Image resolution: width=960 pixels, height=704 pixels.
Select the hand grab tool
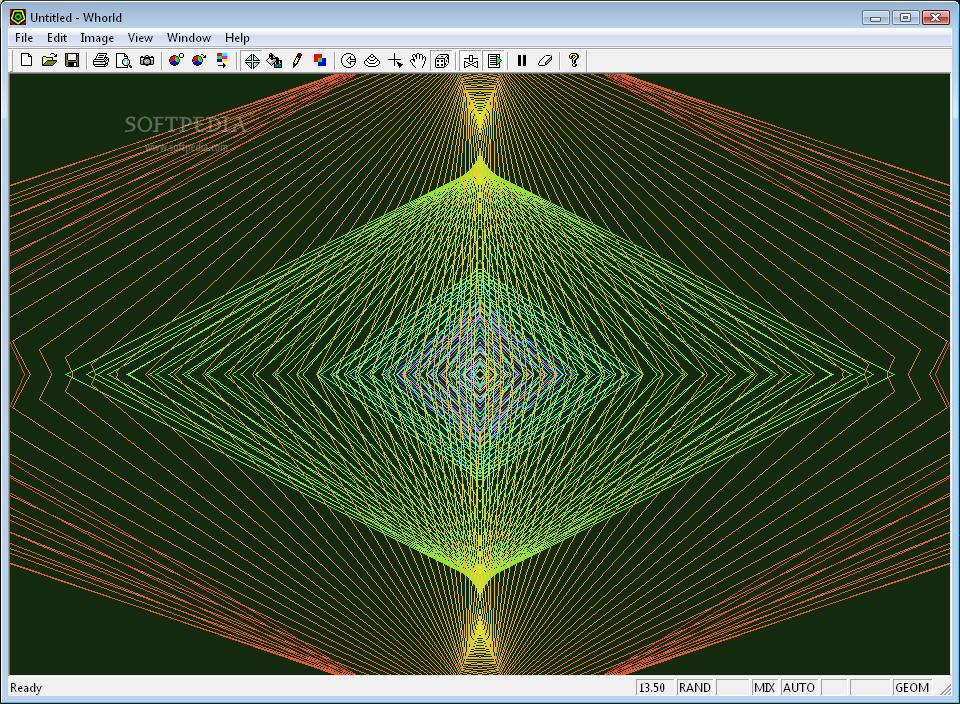click(x=418, y=60)
